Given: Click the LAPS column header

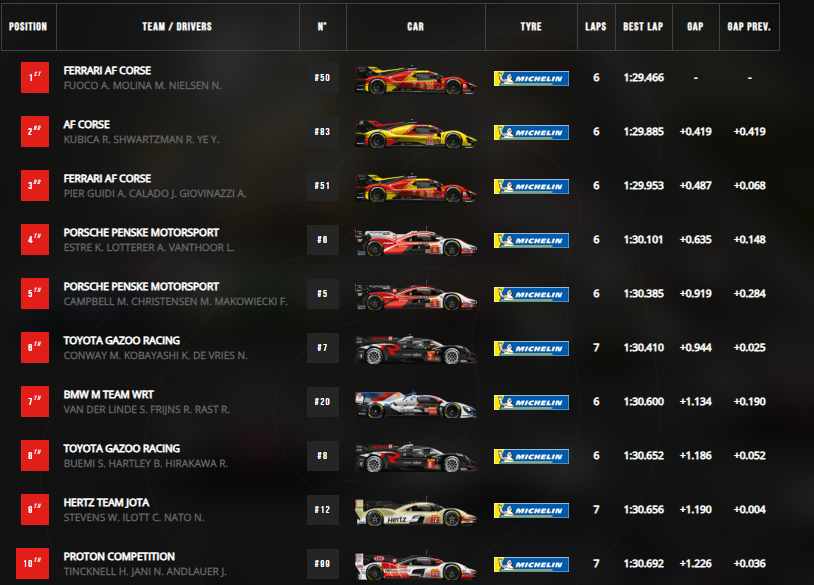Looking at the screenshot, I should pyautogui.click(x=596, y=26).
